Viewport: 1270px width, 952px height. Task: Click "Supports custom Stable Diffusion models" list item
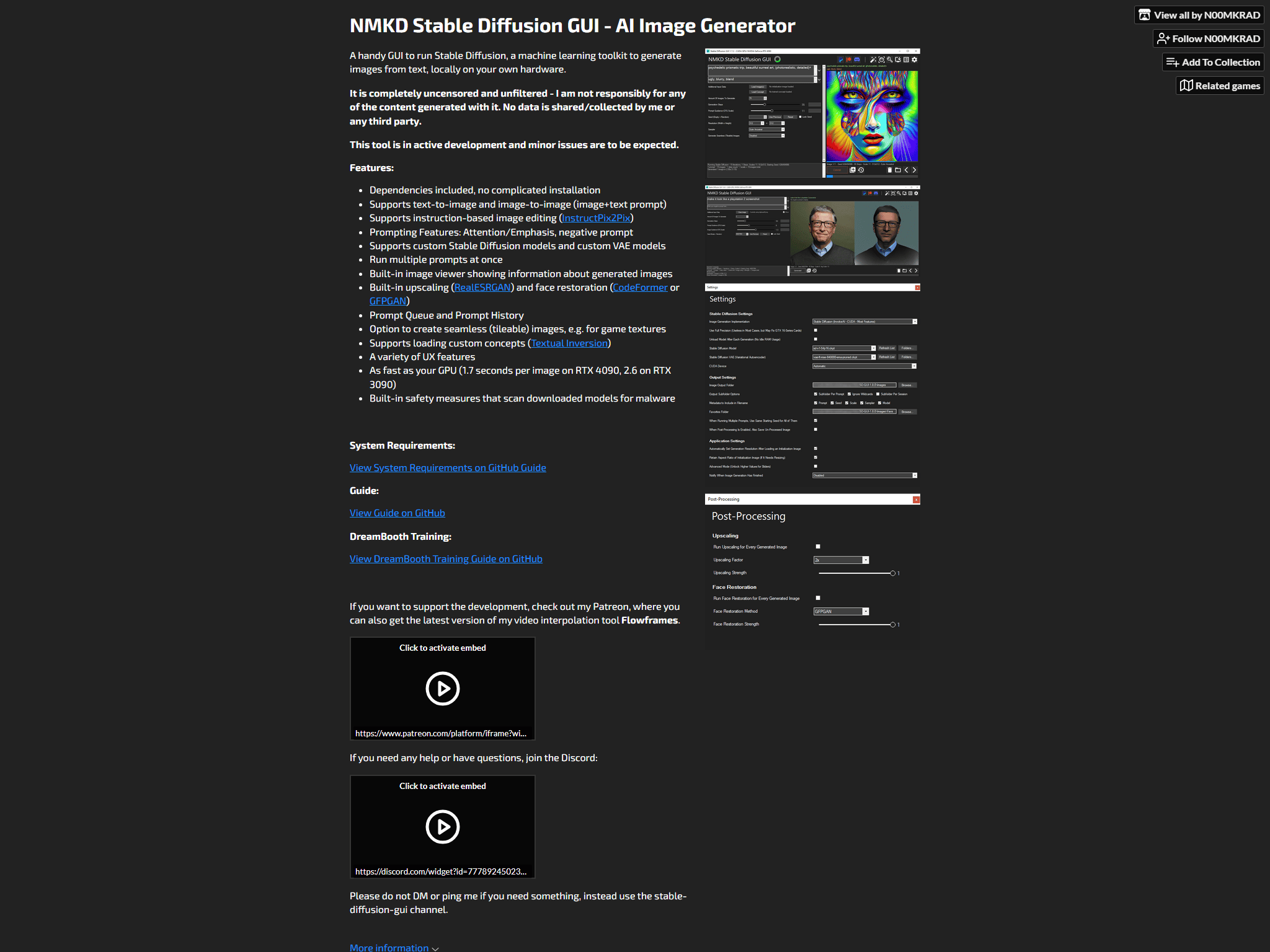click(x=518, y=246)
